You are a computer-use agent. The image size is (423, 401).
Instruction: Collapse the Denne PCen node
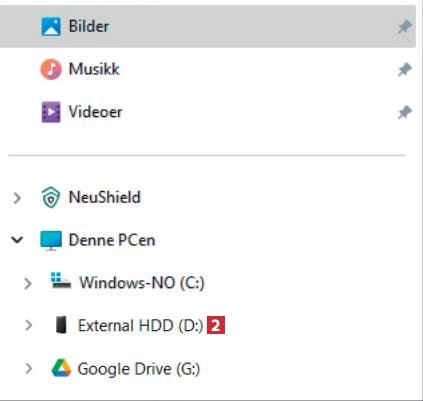pos(17,240)
